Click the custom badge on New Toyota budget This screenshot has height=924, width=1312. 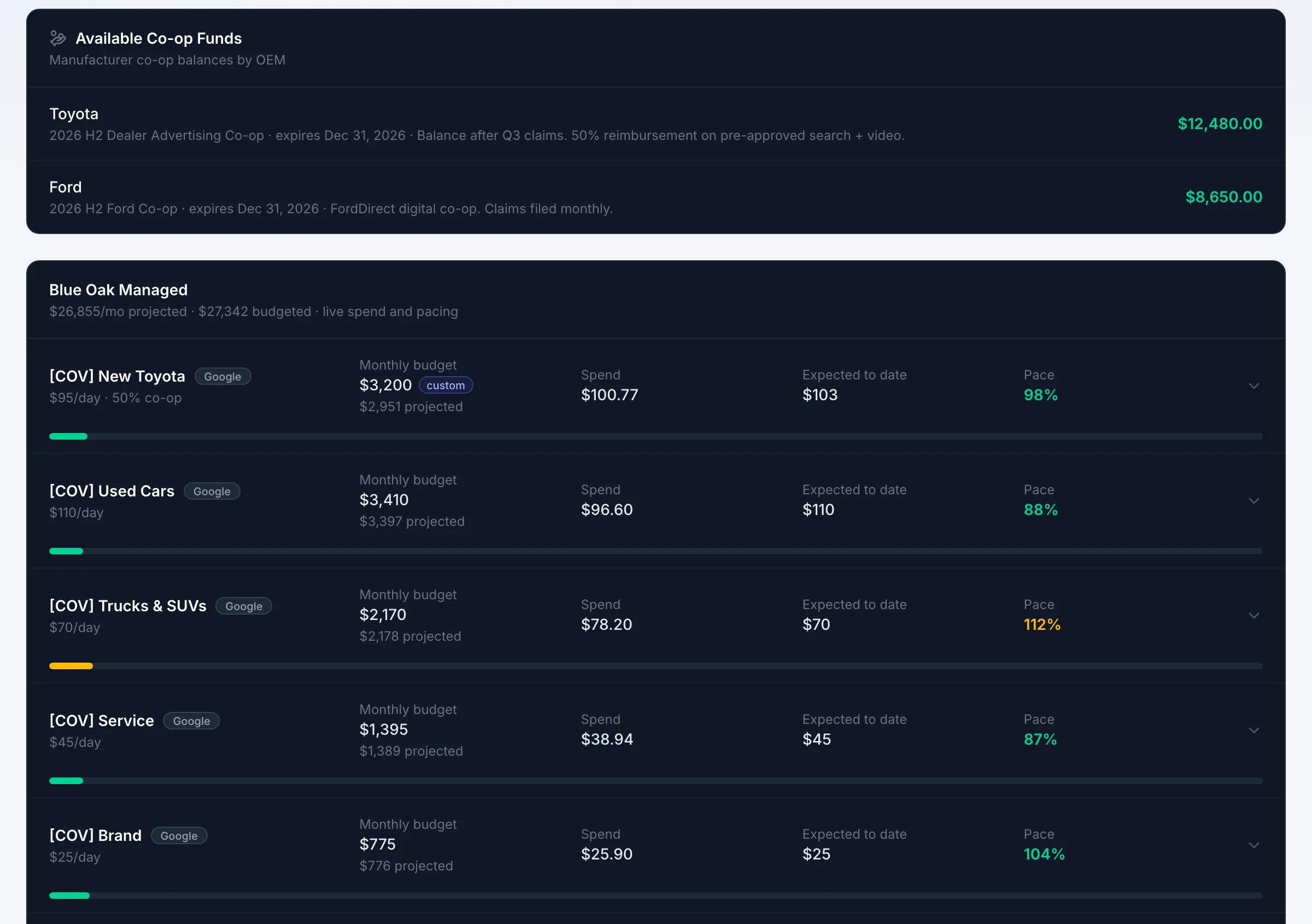(x=446, y=385)
